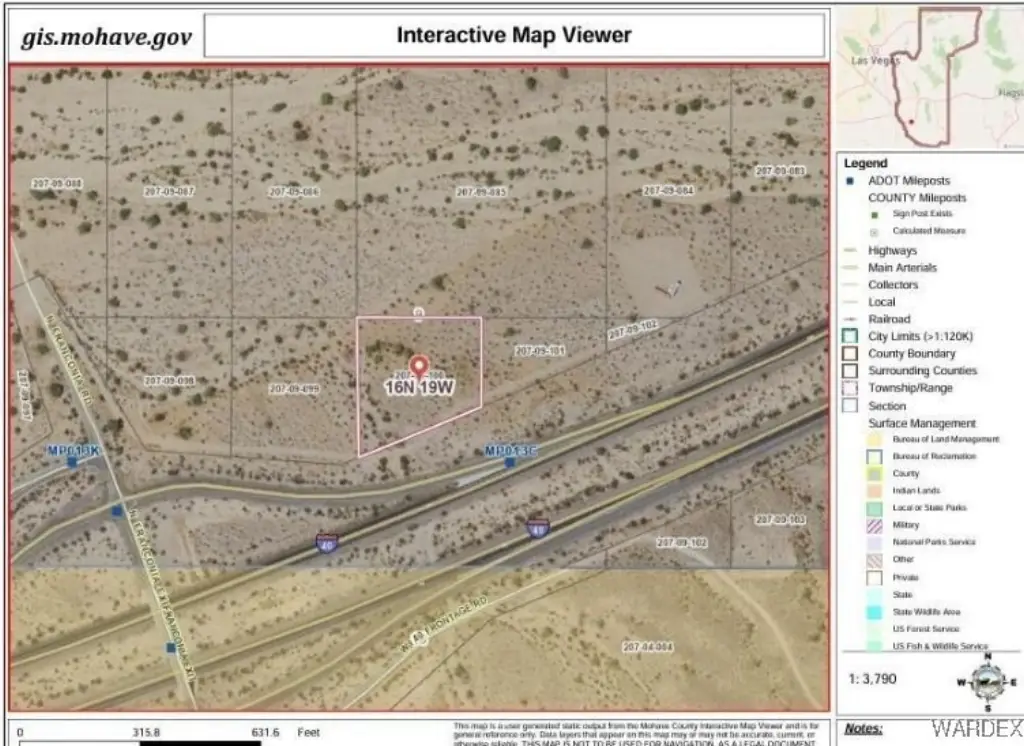Open the gis.mohave.gov site link
This screenshot has height=746, width=1024.
pyautogui.click(x=107, y=37)
